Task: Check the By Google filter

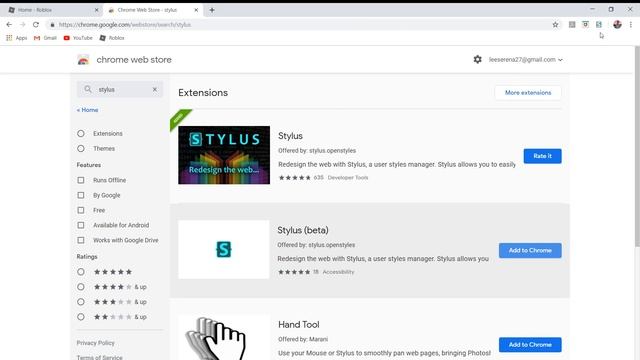Action: point(81,195)
